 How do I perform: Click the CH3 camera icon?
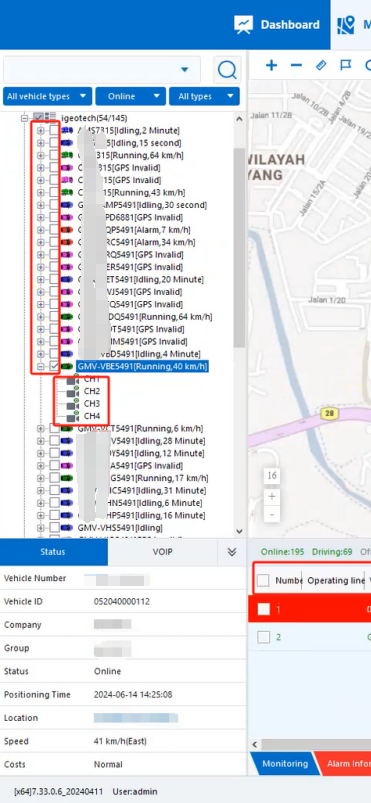pyautogui.click(x=73, y=404)
